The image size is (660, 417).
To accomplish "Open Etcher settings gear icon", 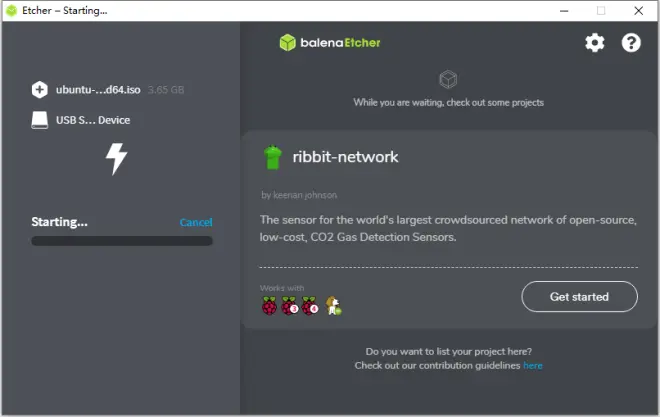I will pos(595,42).
